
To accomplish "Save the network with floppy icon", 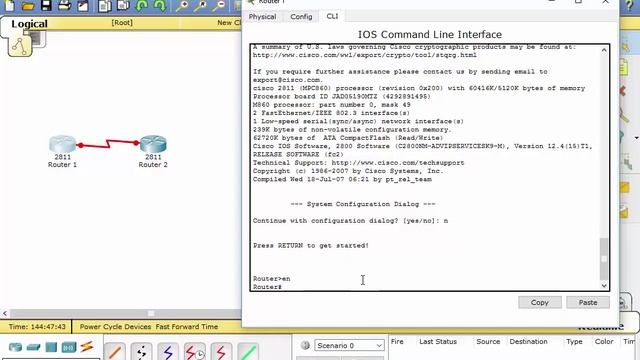I will pyautogui.click(x=46, y=5).
